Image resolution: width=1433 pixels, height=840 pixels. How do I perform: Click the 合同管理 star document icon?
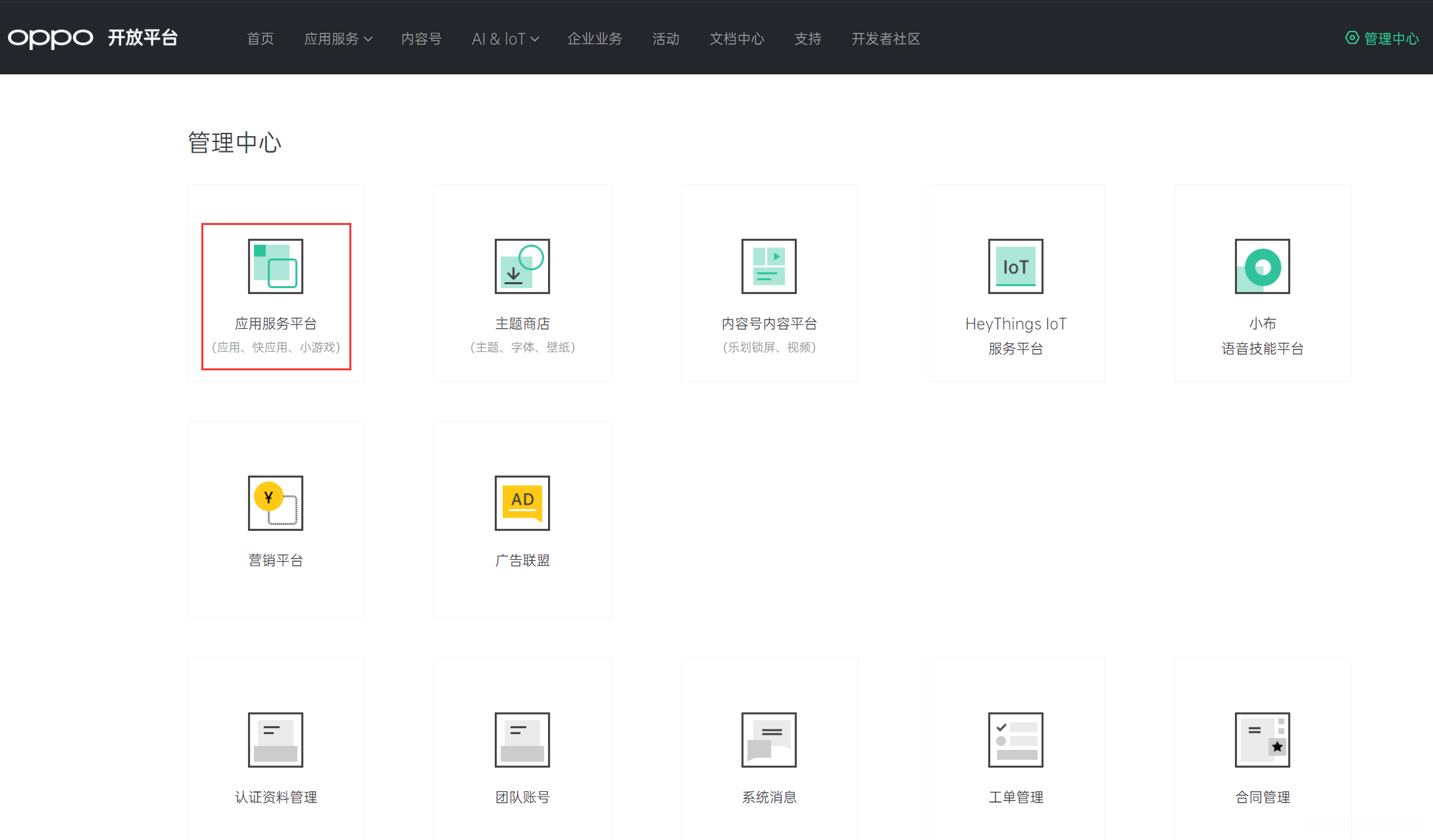click(1262, 740)
